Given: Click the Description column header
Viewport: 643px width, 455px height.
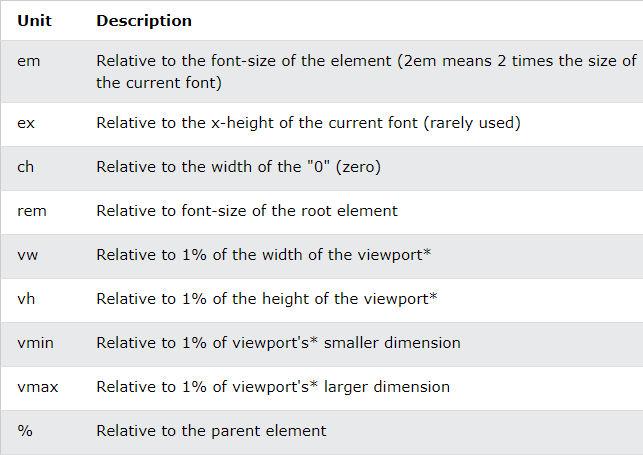Looking at the screenshot, I should point(144,20).
